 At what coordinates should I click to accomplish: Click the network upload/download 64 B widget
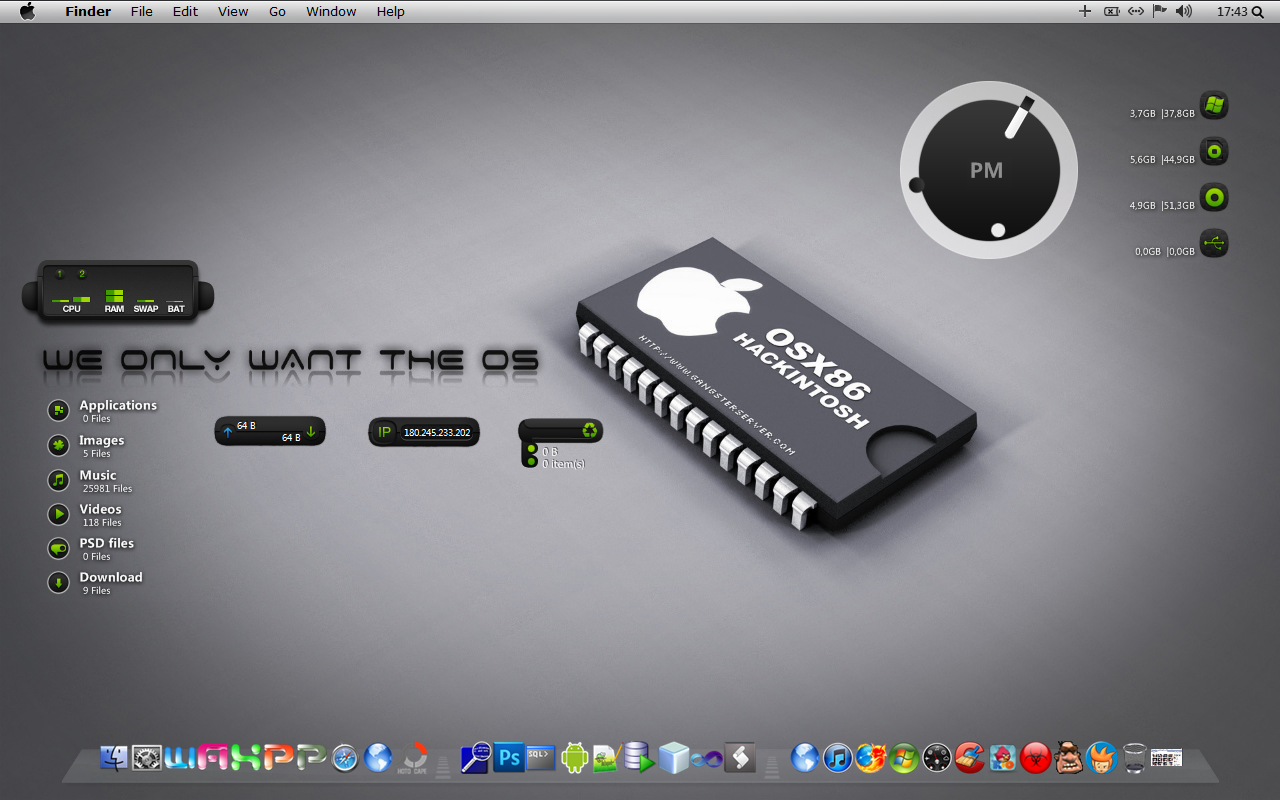(270, 431)
